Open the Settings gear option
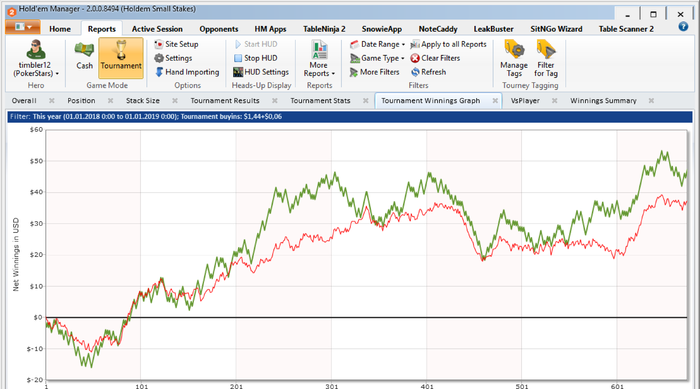This screenshot has width=700, height=389. pyautogui.click(x=173, y=58)
